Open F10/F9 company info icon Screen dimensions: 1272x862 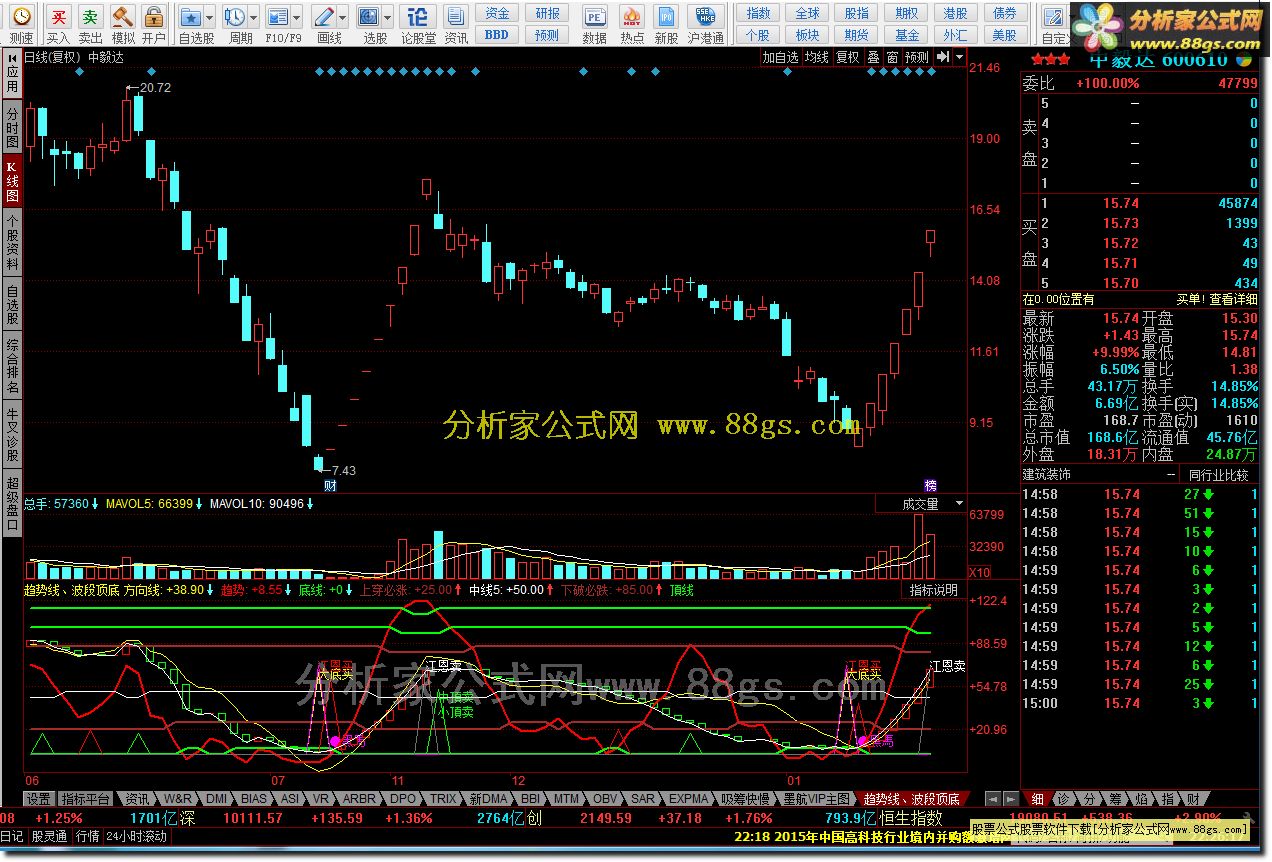(x=280, y=17)
